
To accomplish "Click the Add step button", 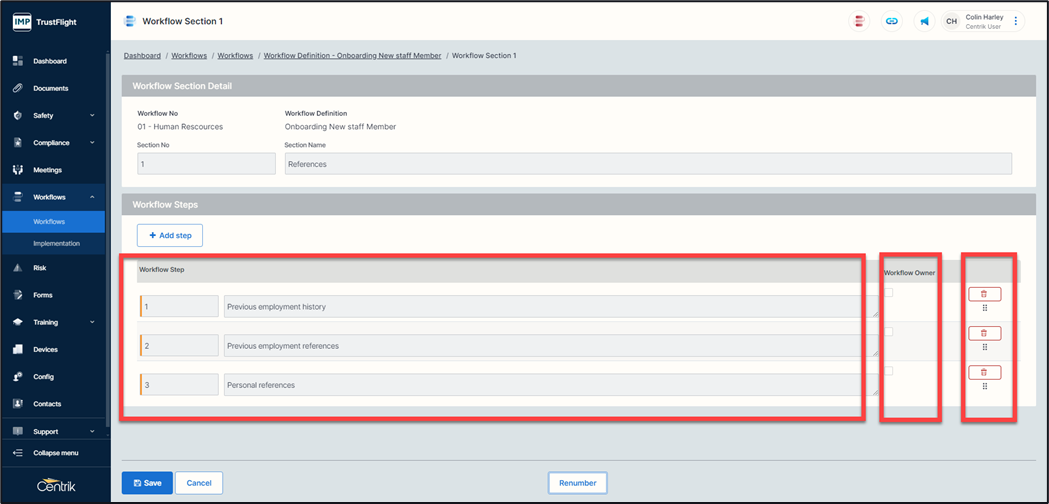I will coord(170,236).
